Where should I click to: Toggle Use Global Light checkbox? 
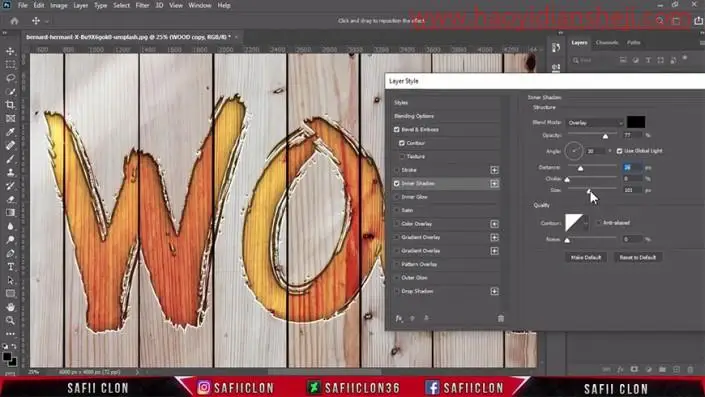tap(620, 151)
